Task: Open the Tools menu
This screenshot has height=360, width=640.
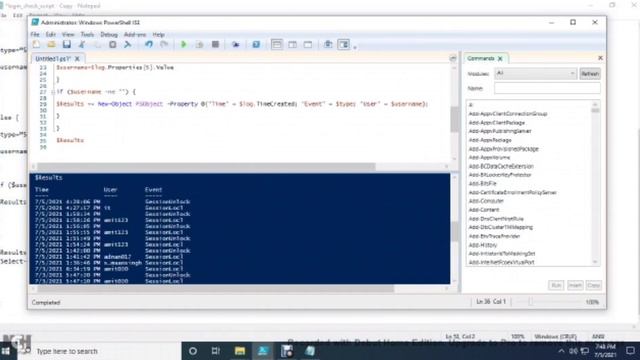Action: [87, 35]
